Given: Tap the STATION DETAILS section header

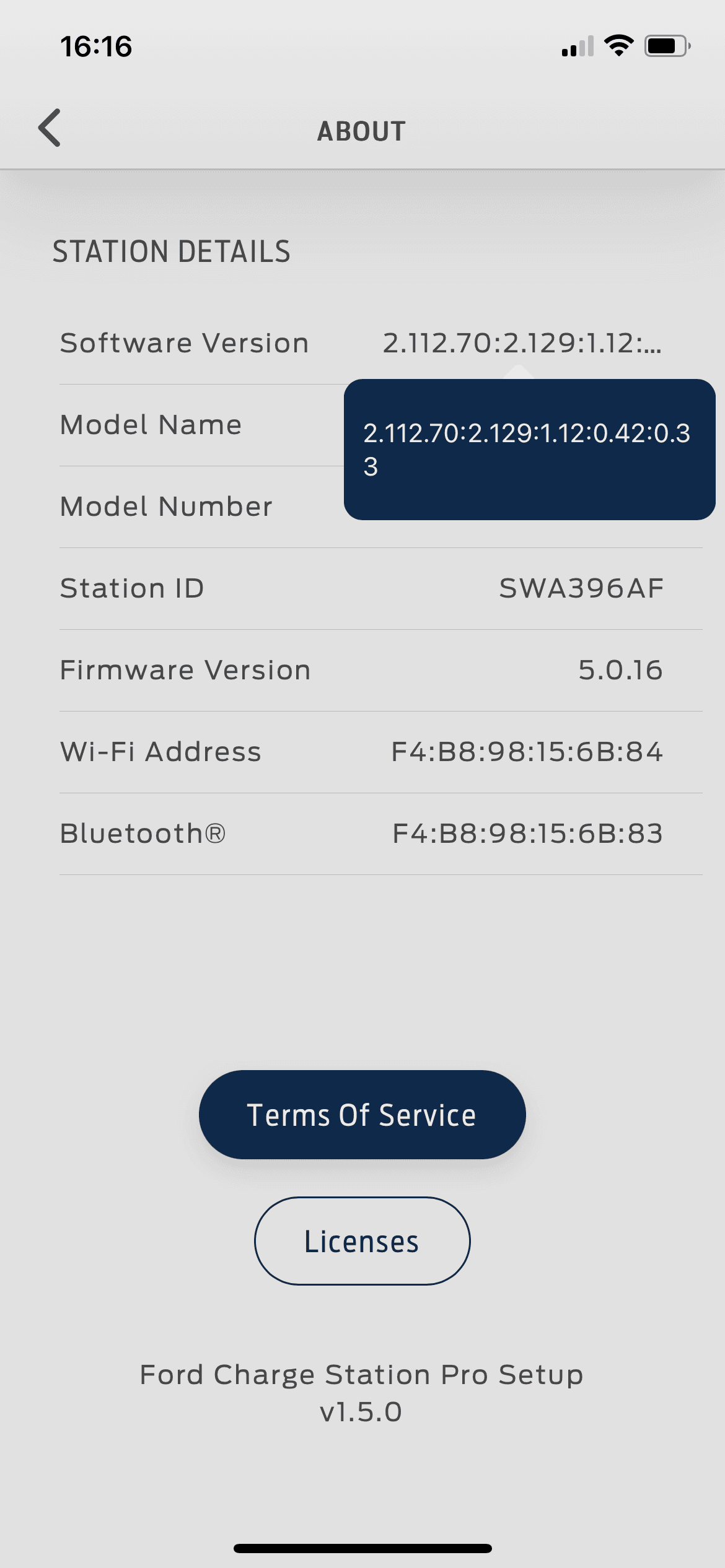Looking at the screenshot, I should click(x=171, y=251).
